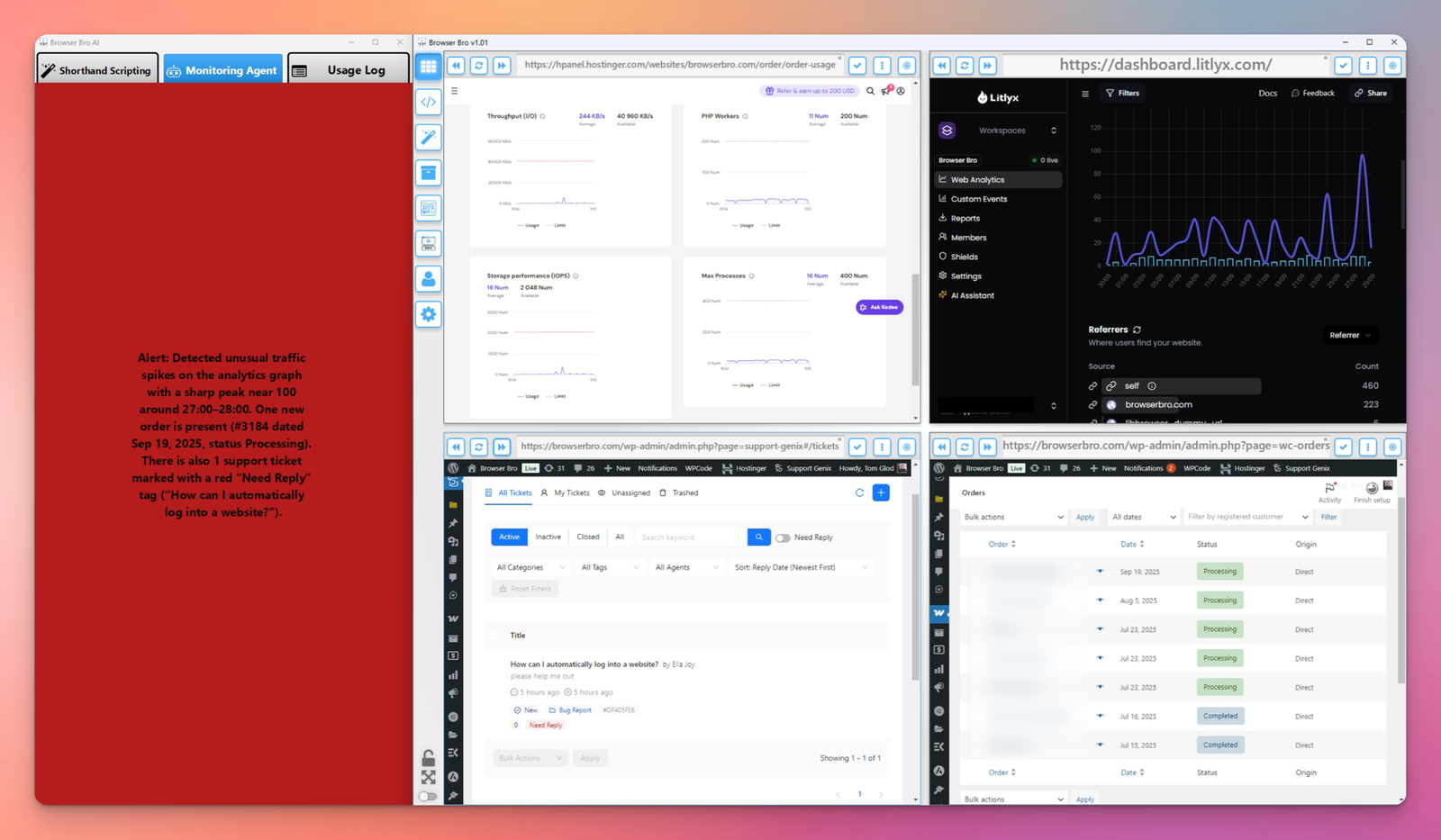Open the grid layout icon in Browser Bro sidebar
This screenshot has height=840, width=1441.
pos(429,66)
